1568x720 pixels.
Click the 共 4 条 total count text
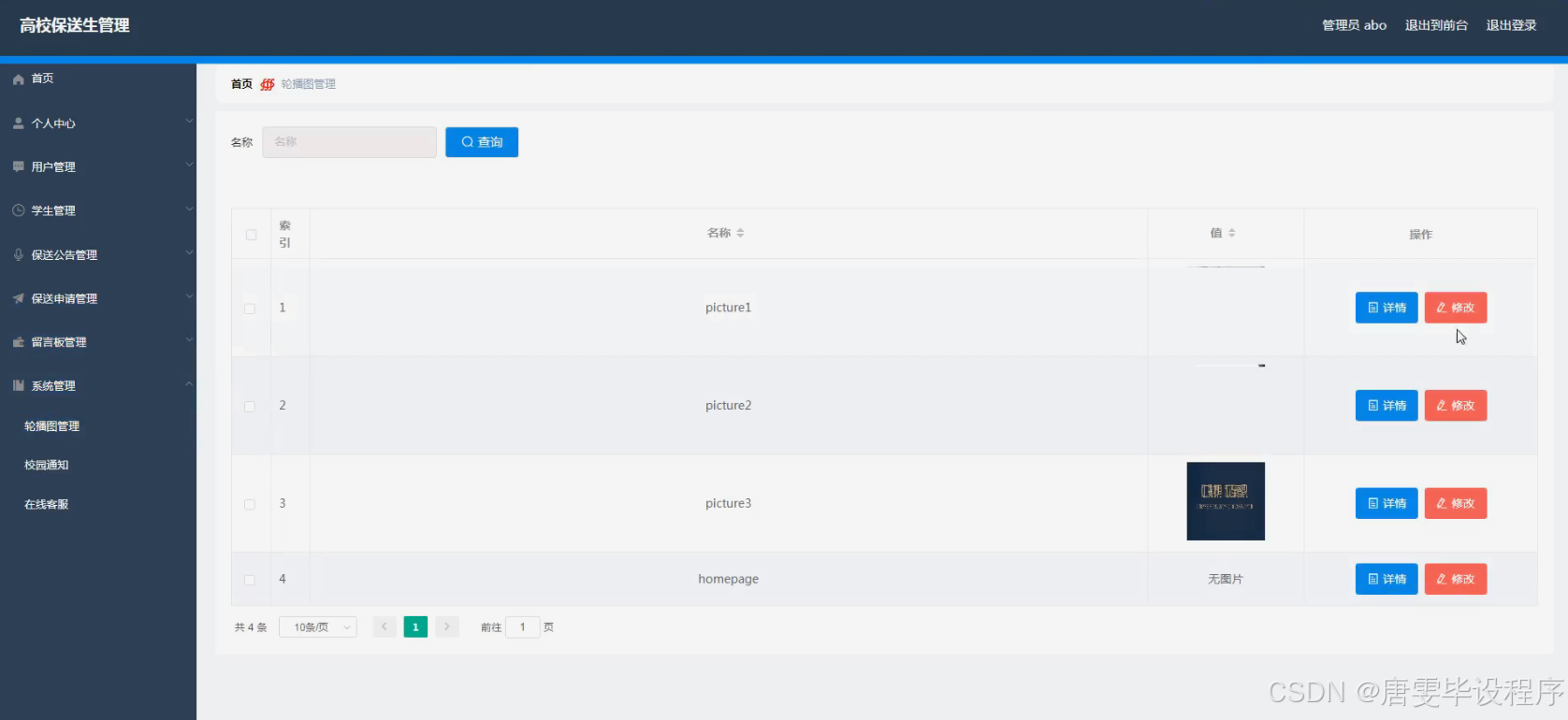pos(251,627)
